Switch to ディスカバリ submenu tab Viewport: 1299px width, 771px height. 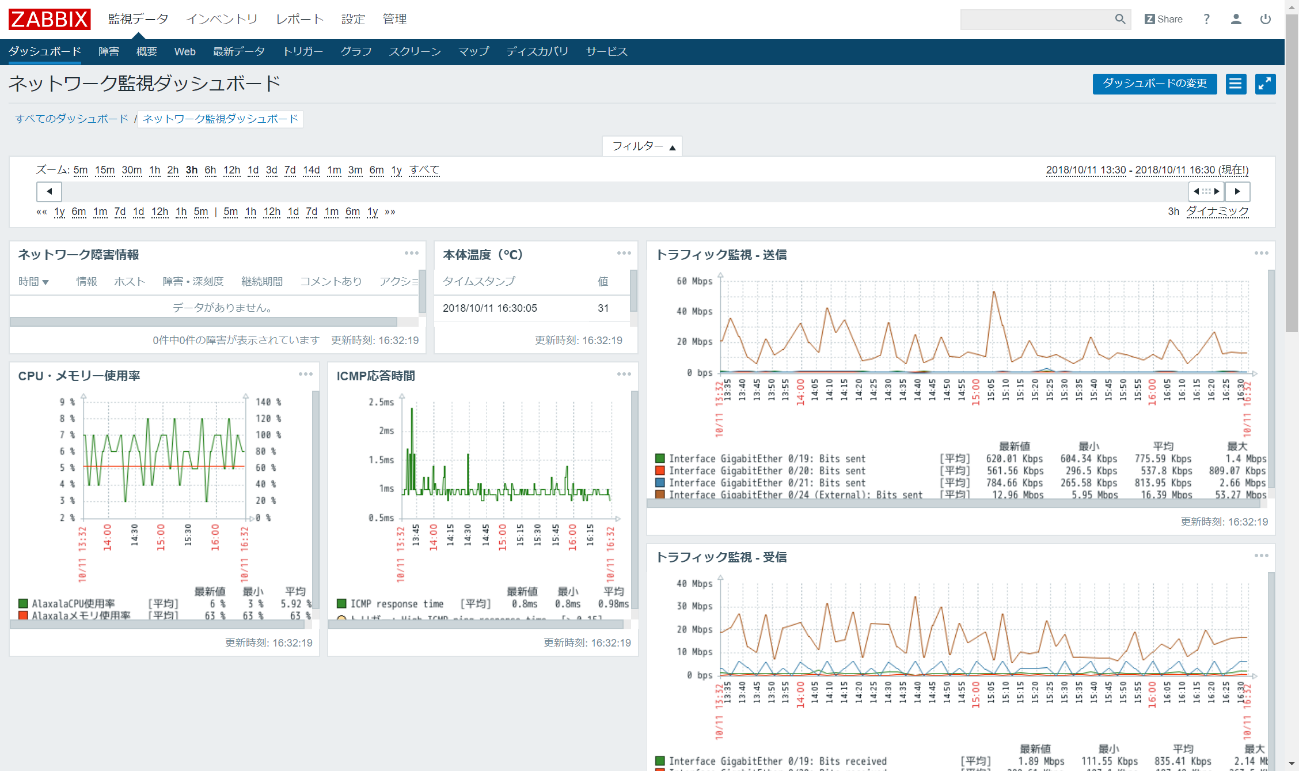point(537,51)
